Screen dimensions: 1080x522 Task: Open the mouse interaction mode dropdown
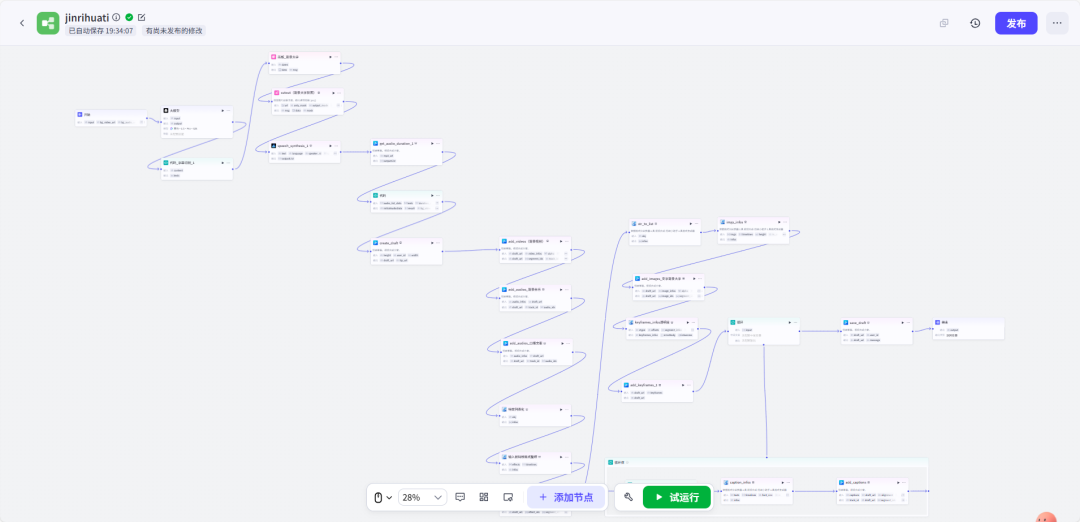pos(383,497)
